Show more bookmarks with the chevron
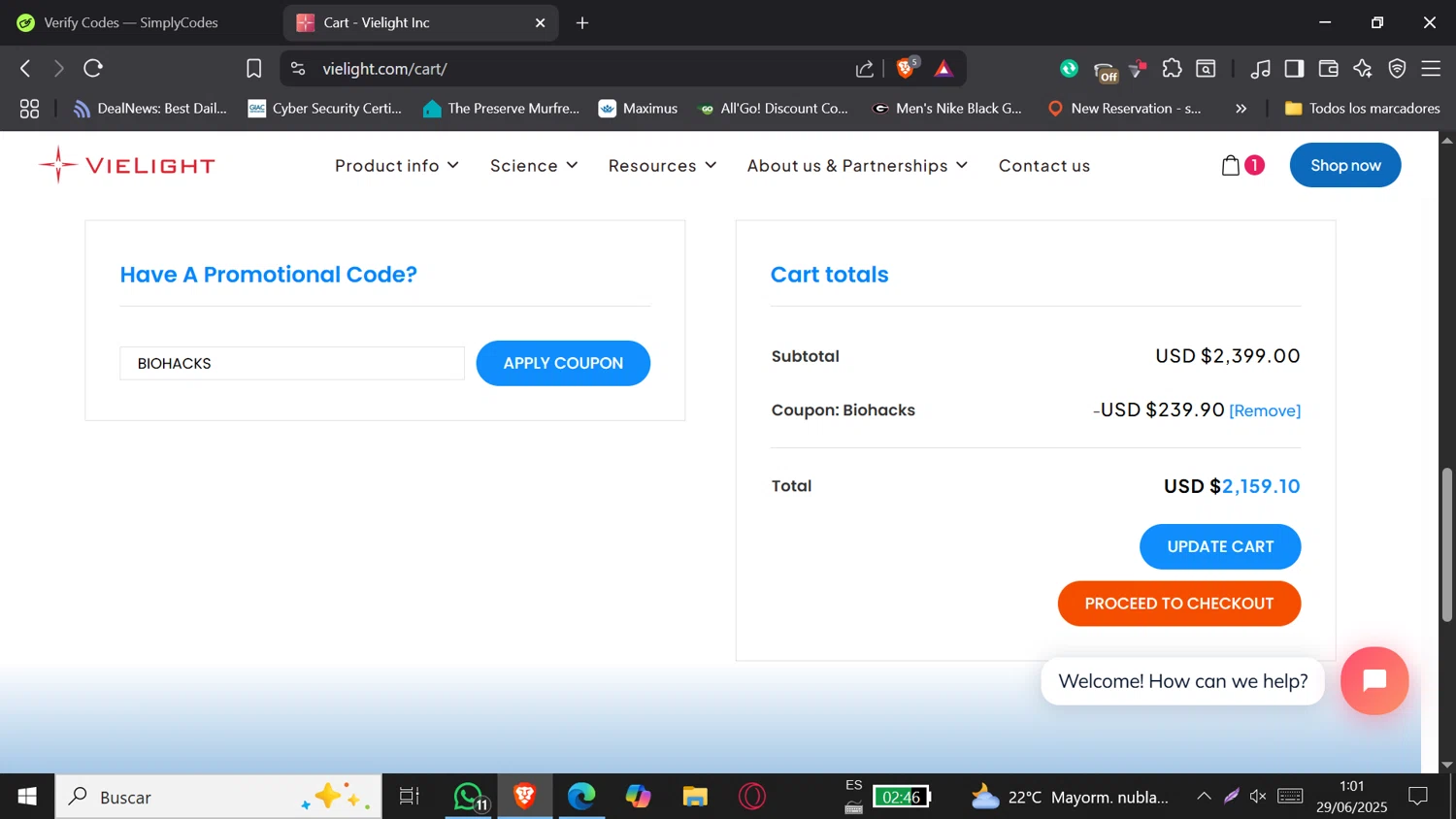The width and height of the screenshot is (1456, 819). tap(1241, 109)
